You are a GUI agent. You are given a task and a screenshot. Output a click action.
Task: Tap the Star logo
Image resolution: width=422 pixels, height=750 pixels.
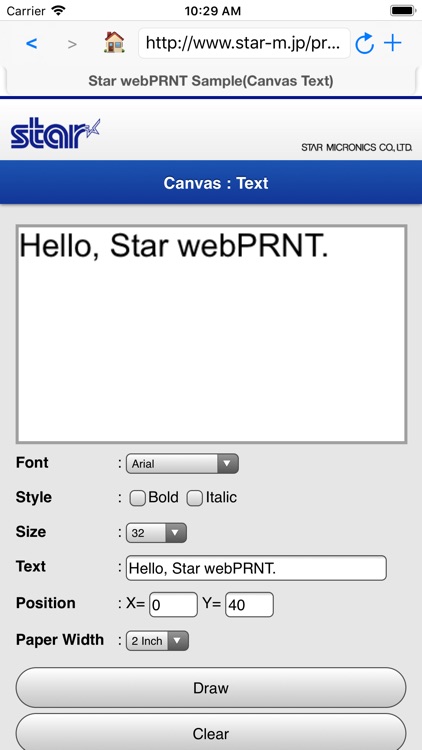(56, 133)
